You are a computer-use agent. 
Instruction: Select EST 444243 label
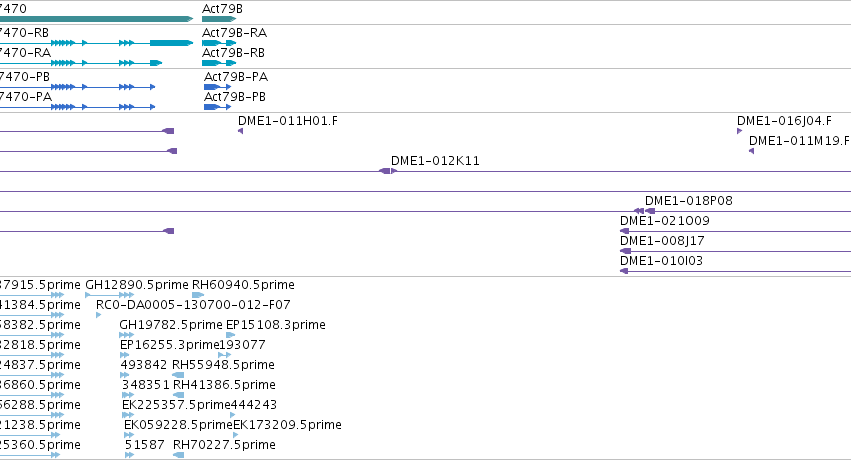pyautogui.click(x=254, y=405)
